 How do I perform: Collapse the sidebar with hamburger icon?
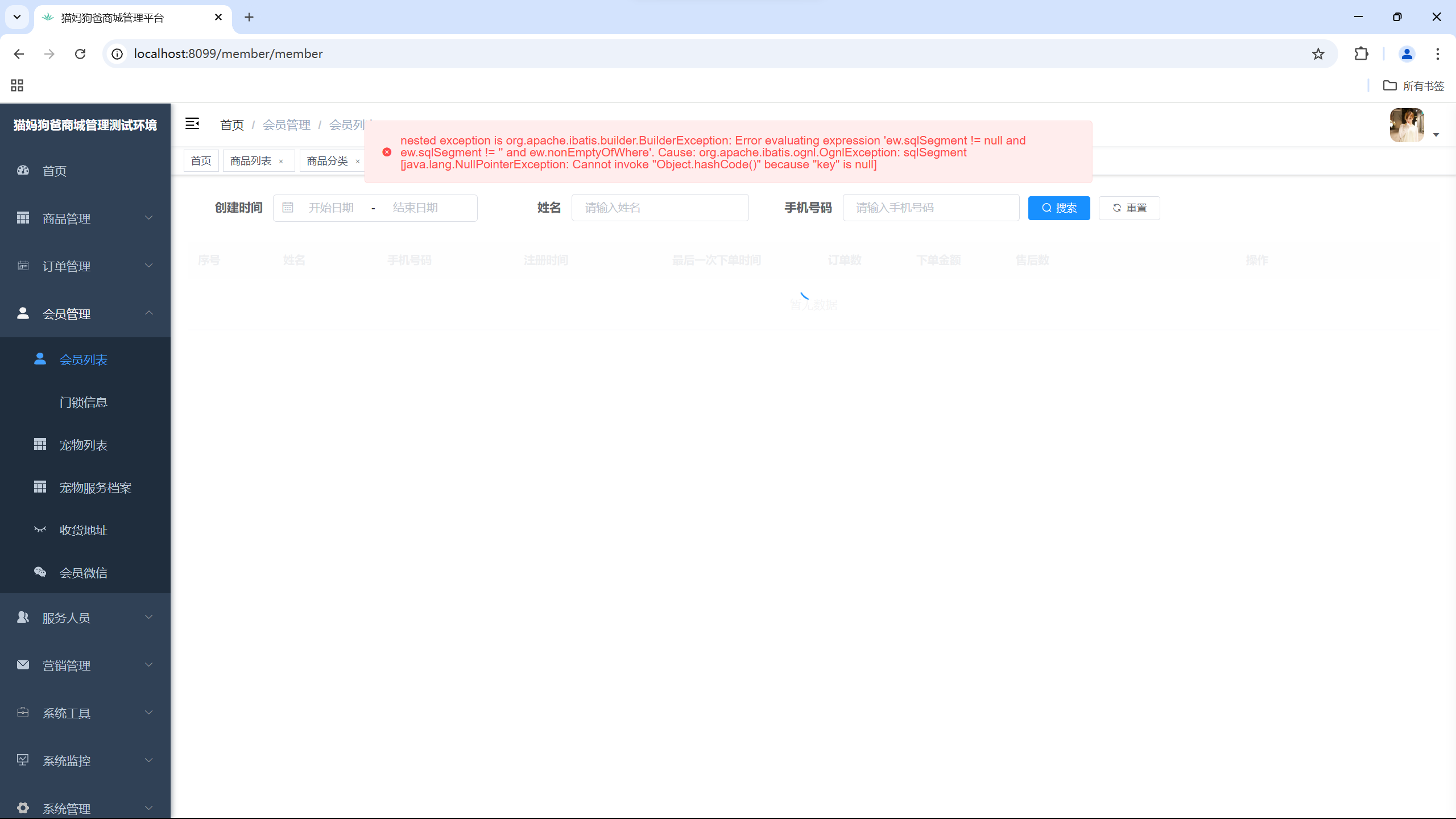pos(192,124)
